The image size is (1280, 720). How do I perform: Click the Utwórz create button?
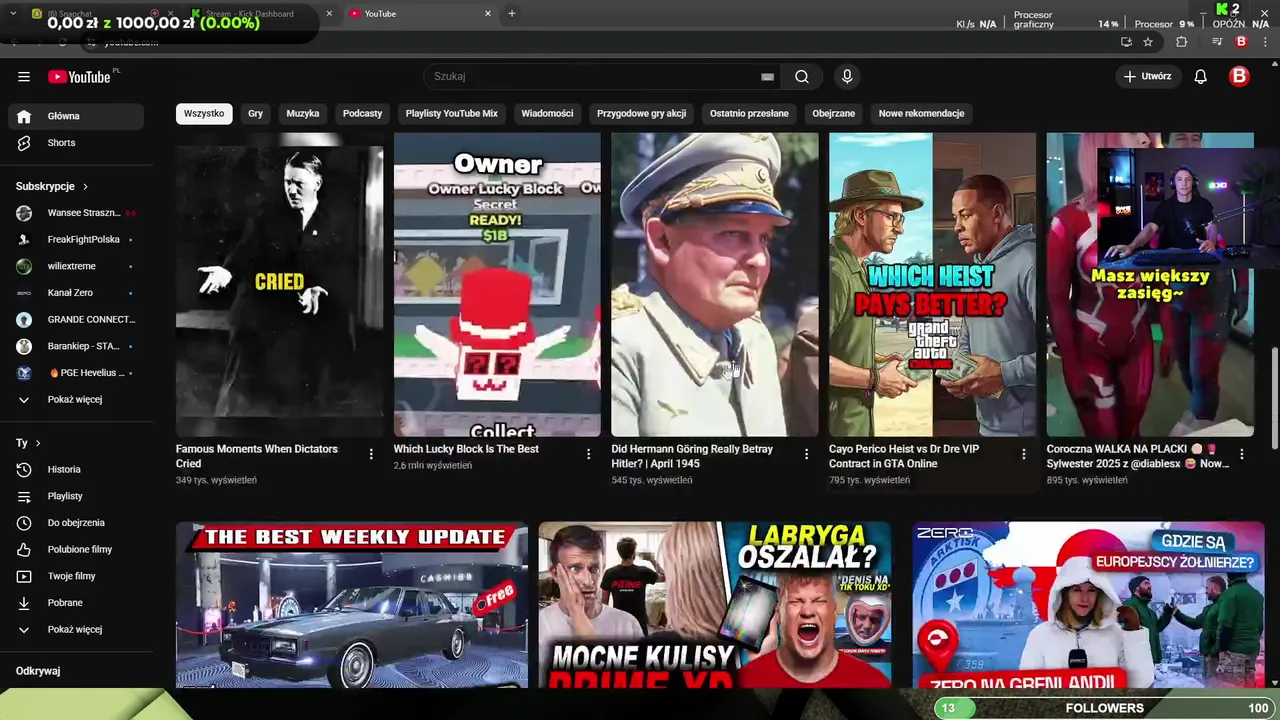click(1148, 76)
